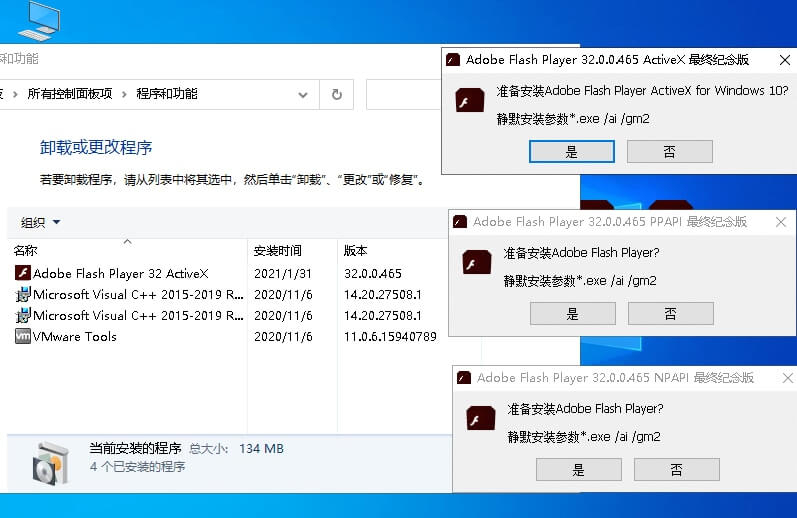Click Flash icon in PPAPI dialog body
797x518 pixels.
coord(476,262)
